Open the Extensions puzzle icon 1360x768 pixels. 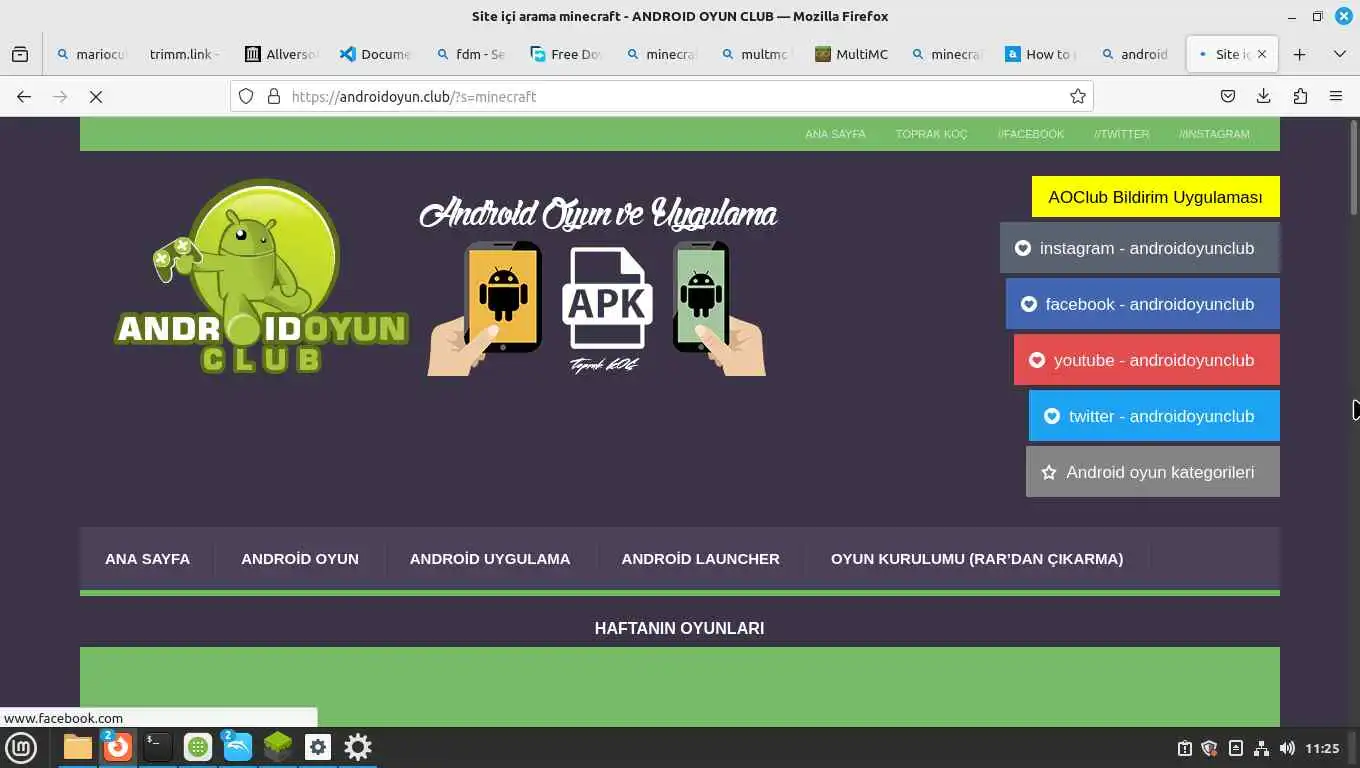pos(1300,96)
